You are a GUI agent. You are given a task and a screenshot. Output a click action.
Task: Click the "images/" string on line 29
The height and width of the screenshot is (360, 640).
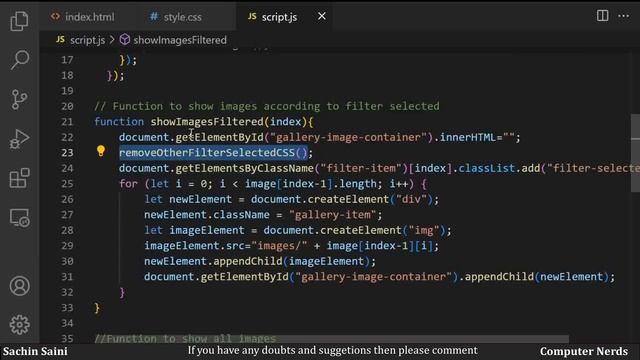(x=279, y=246)
